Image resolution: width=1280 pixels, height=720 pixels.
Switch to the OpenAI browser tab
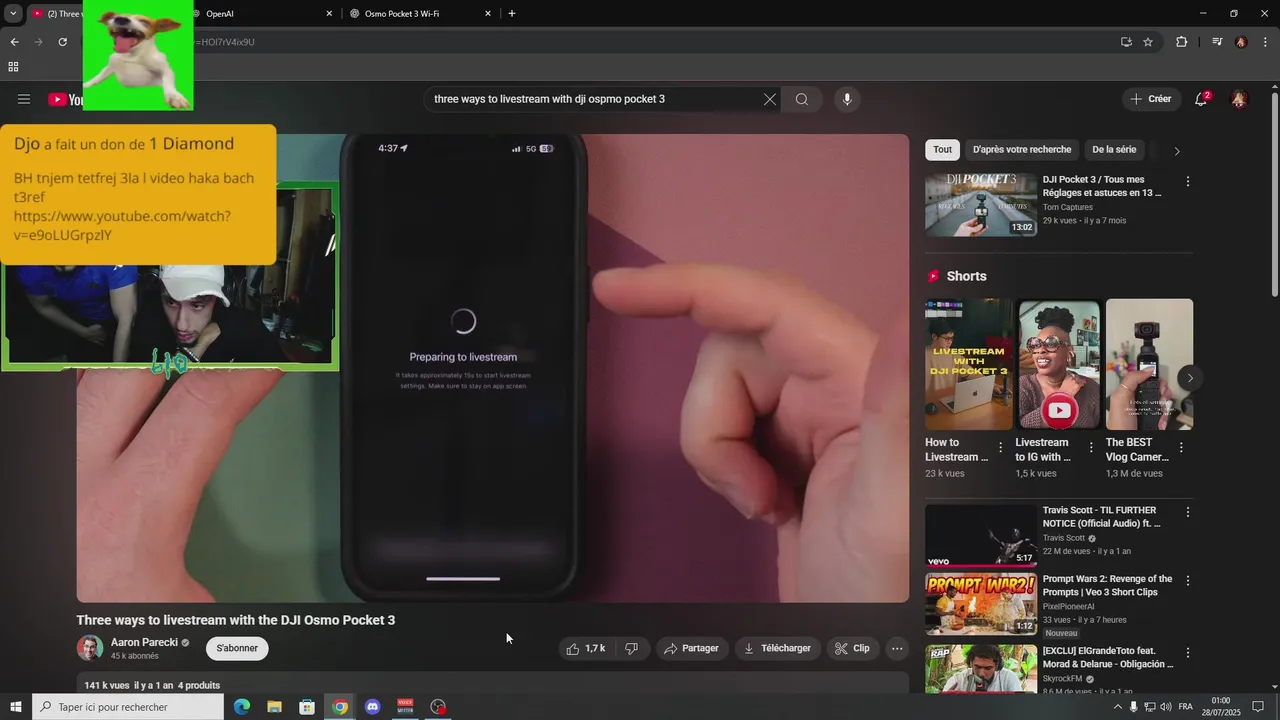click(x=258, y=14)
